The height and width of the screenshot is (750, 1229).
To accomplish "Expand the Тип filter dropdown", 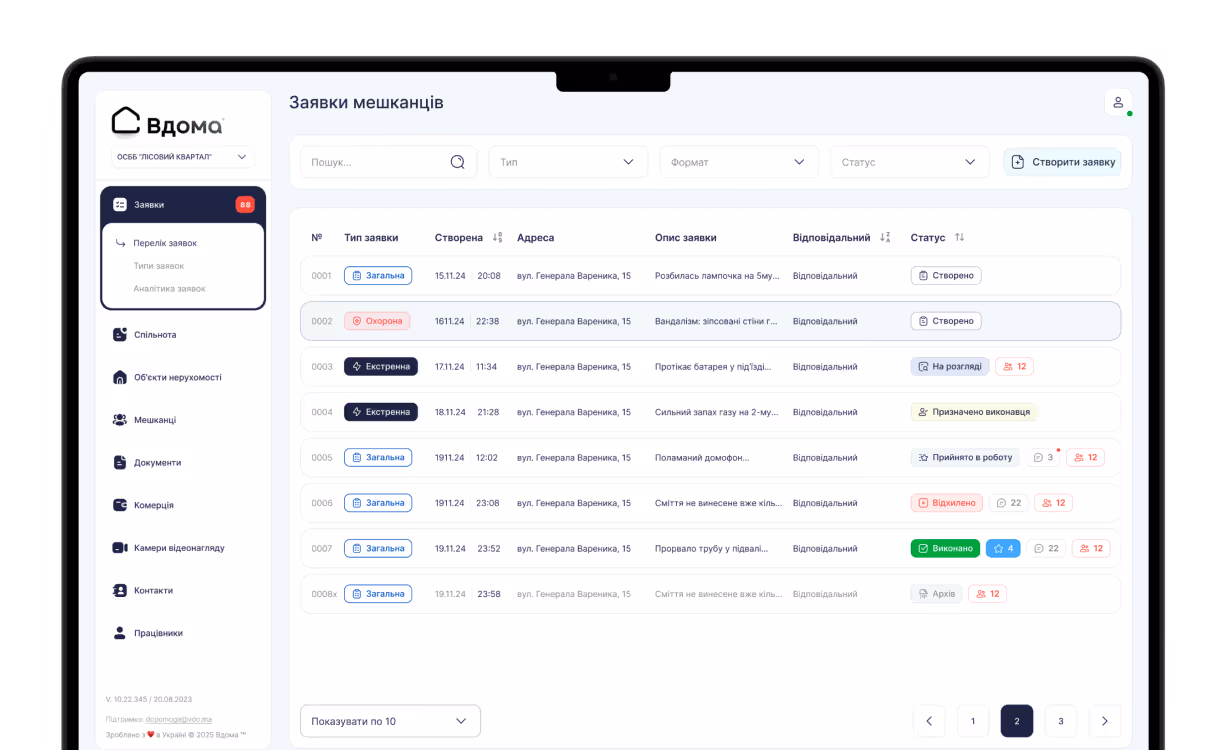I will tap(568, 162).
